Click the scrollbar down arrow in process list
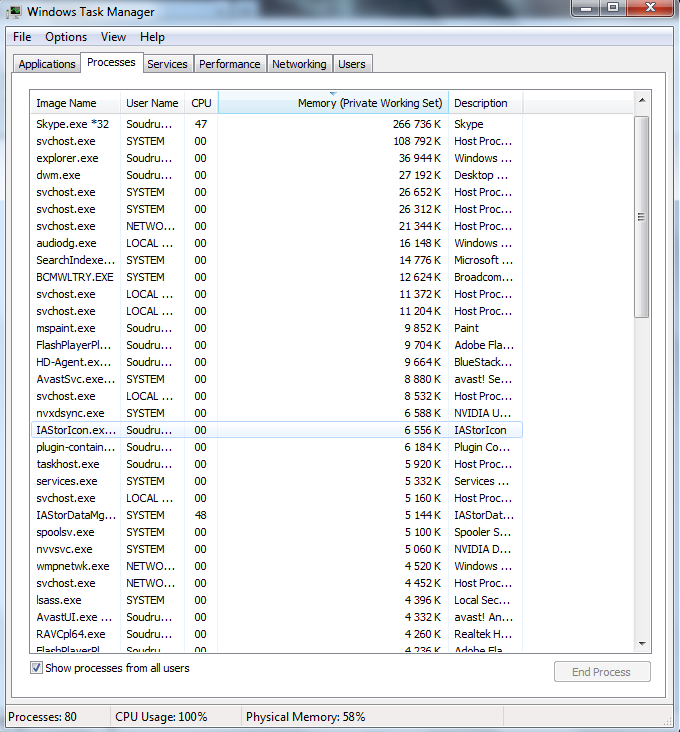Screen dimensions: 680x732 tap(642, 642)
